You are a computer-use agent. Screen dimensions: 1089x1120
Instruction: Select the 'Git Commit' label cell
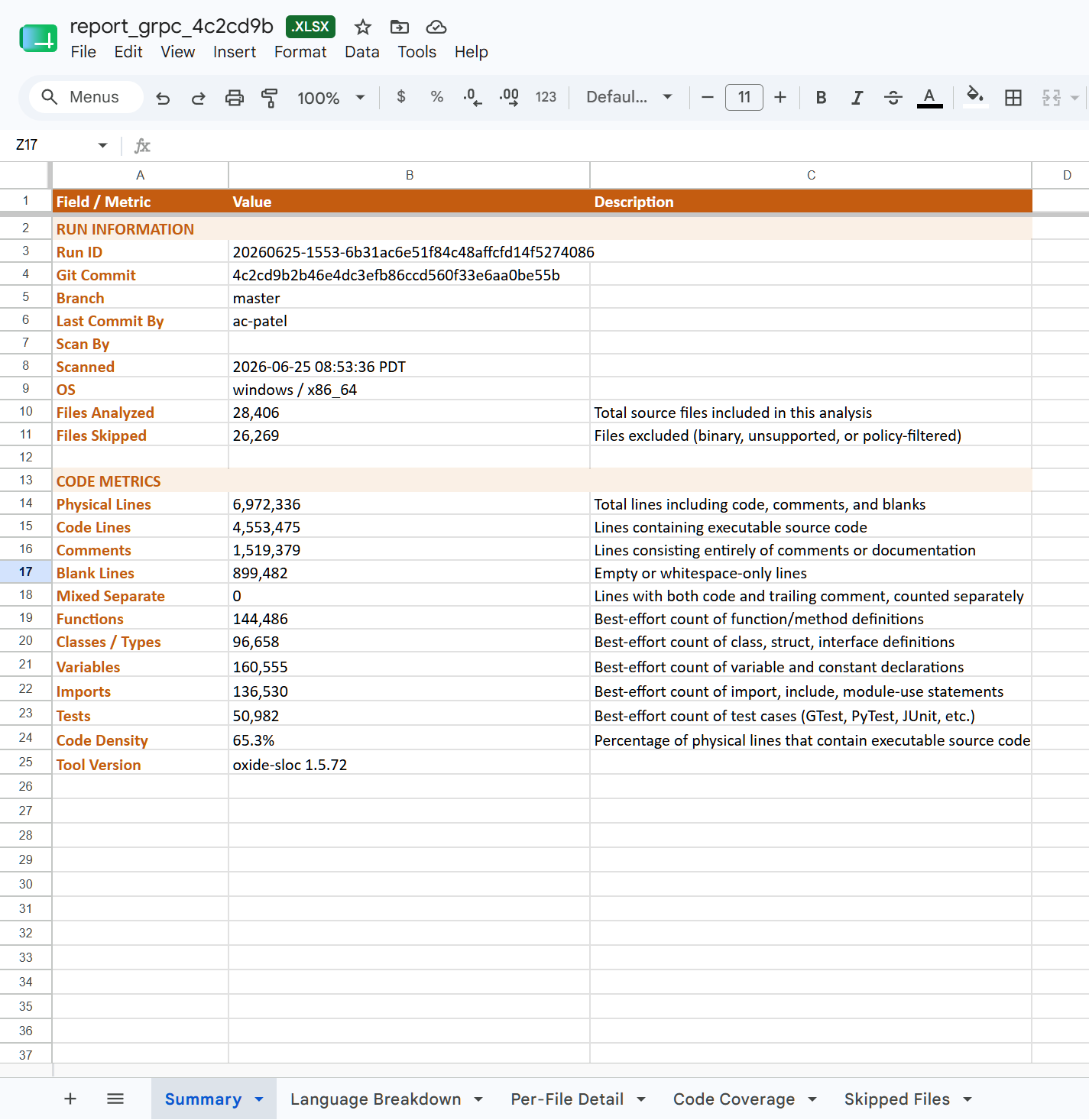(141, 275)
